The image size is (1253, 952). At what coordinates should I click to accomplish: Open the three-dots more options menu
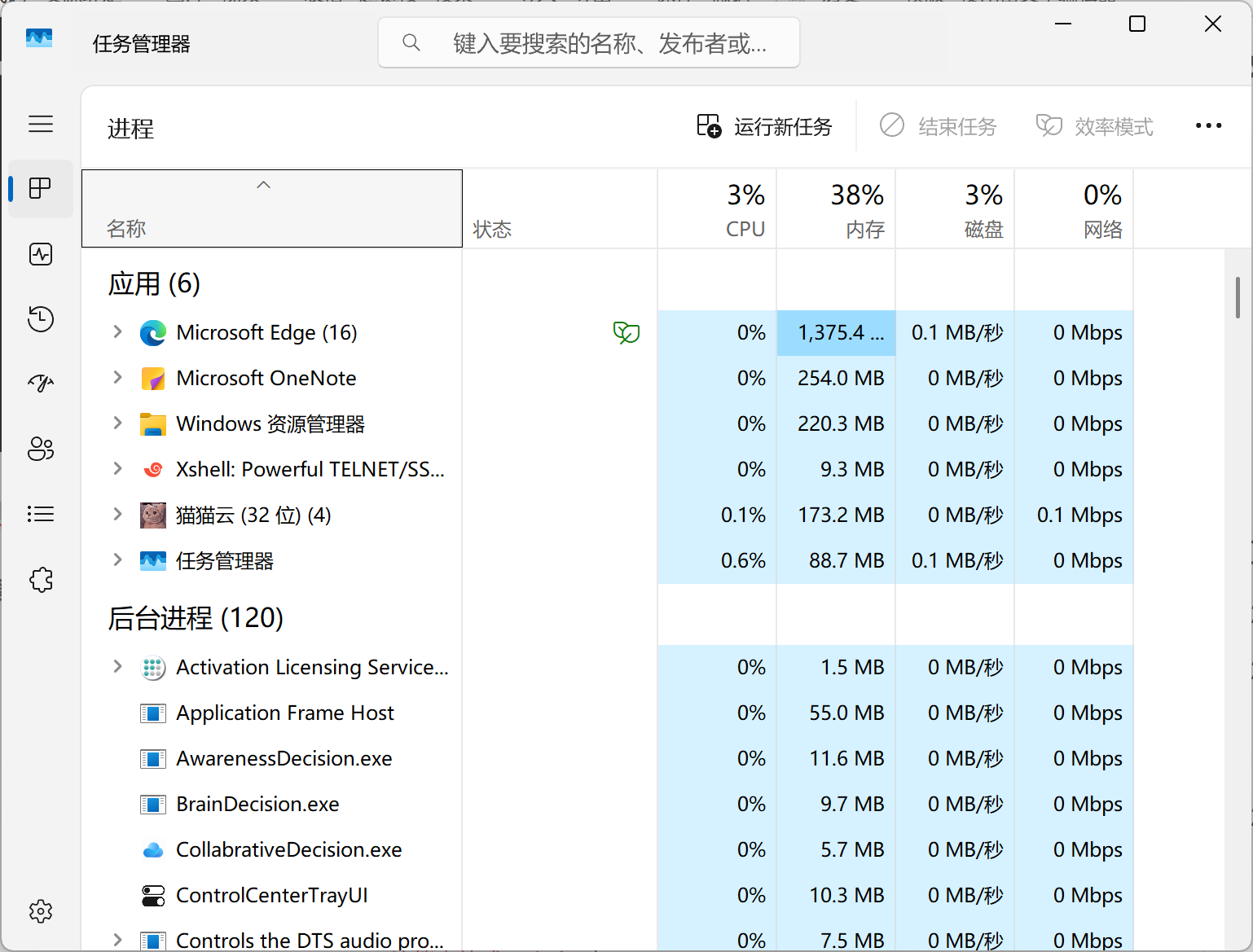tap(1208, 125)
